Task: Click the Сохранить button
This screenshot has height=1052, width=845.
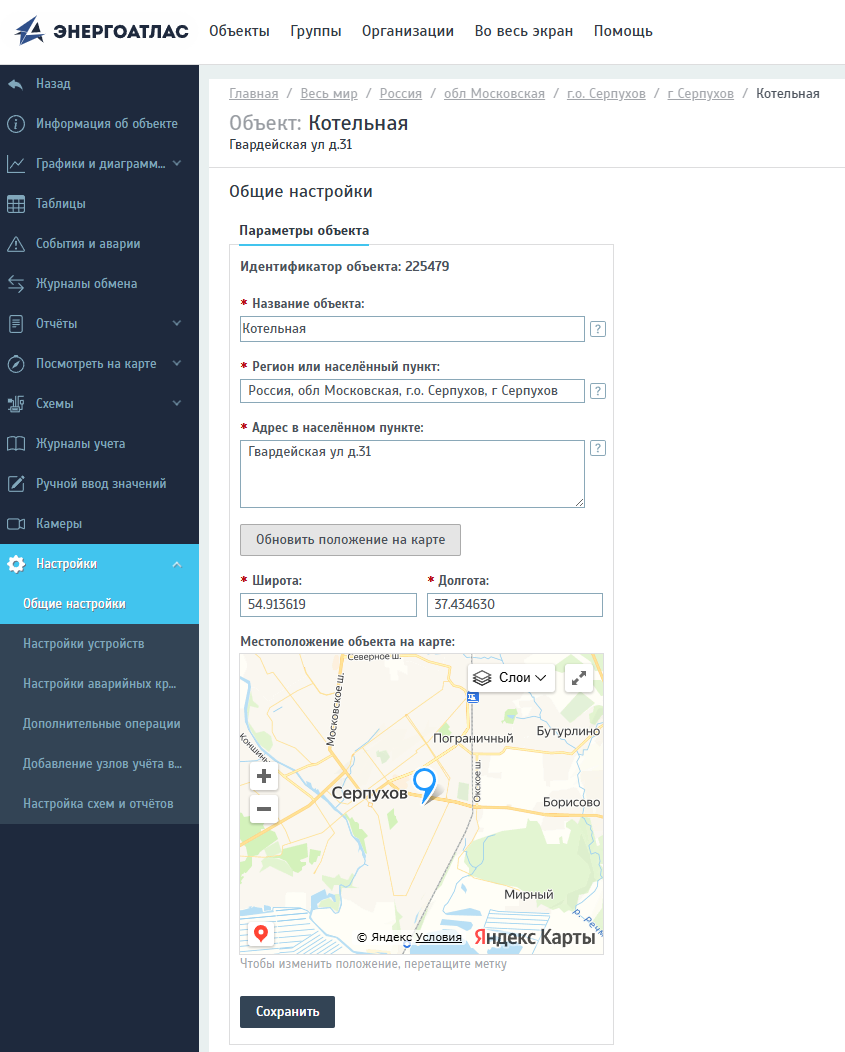Action: pos(287,1012)
